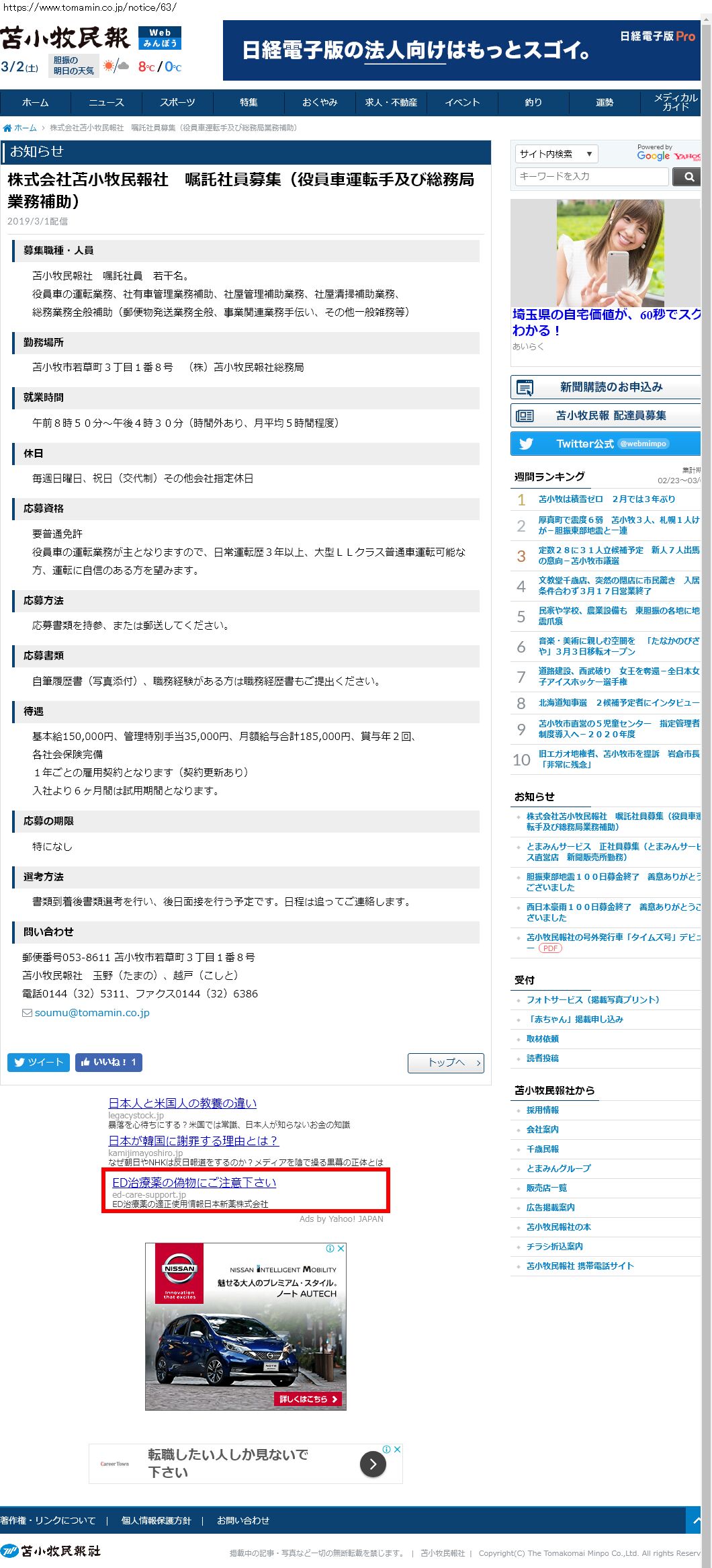Click the search magnifier button
Viewport: 712px width, 1568px height.
[x=688, y=177]
